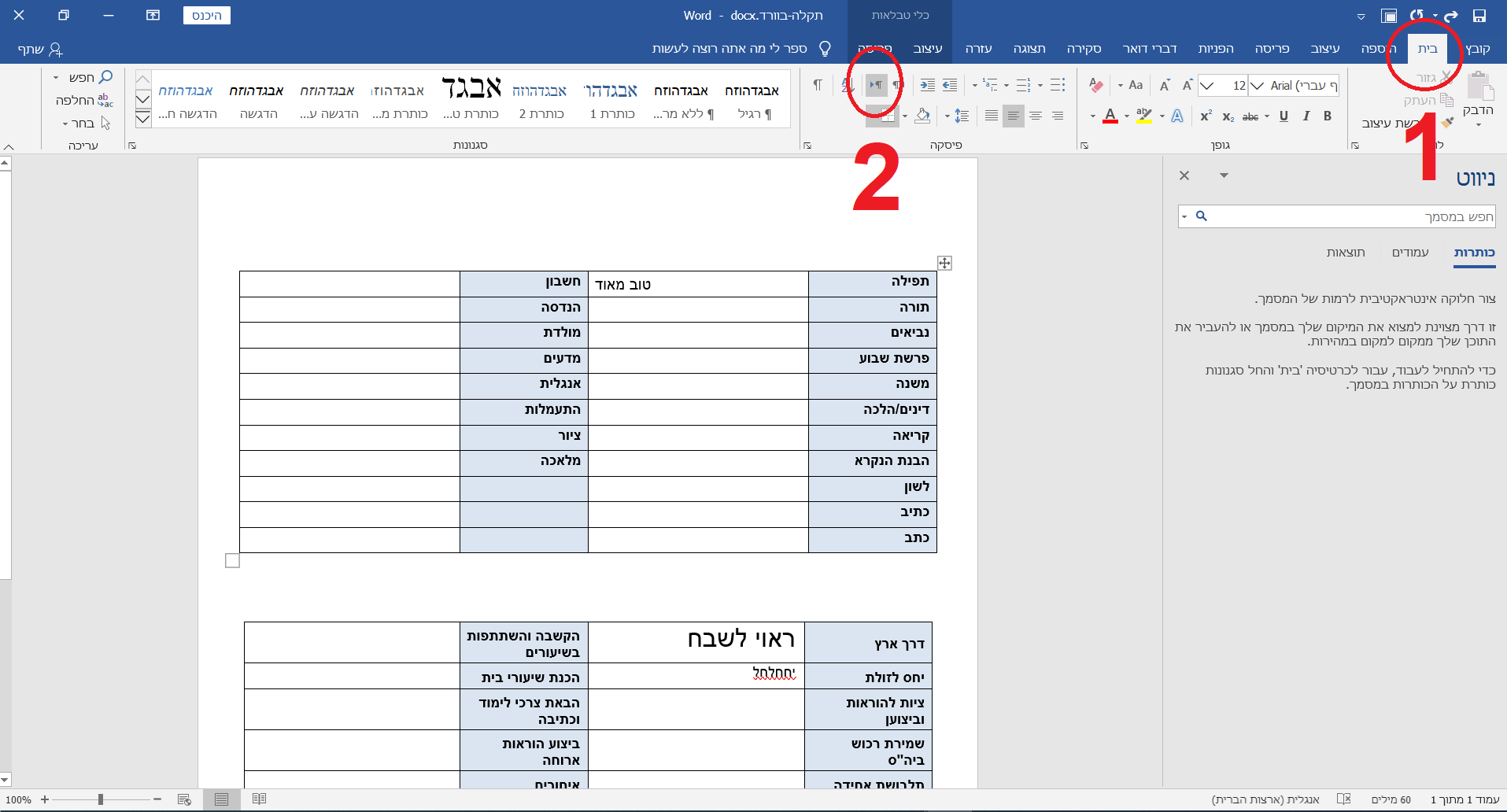Adjust line and paragraph spacing
1507x812 pixels.
pyautogui.click(x=962, y=116)
